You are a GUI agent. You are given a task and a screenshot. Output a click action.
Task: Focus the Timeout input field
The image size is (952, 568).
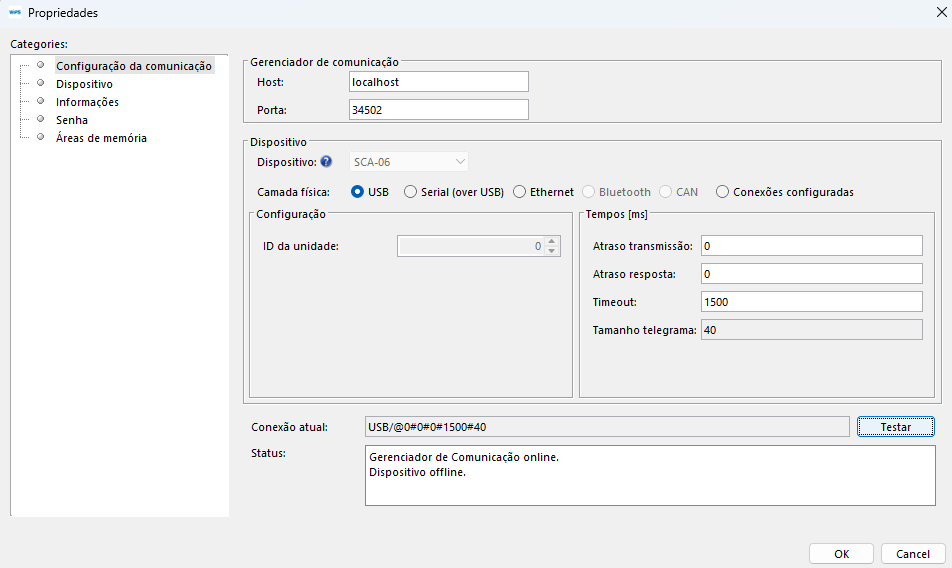coord(810,302)
